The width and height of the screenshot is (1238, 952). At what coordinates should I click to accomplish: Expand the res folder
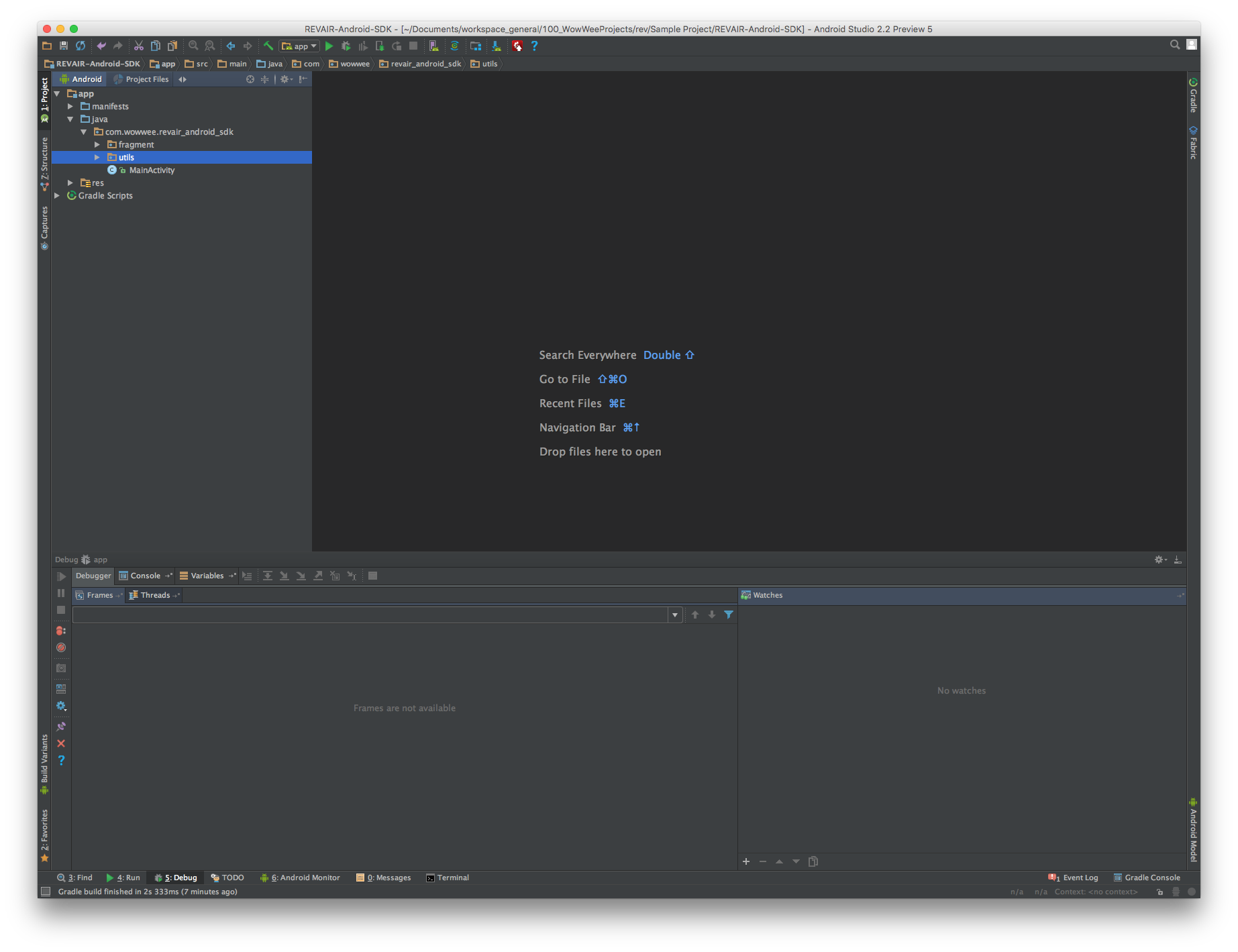tap(70, 183)
